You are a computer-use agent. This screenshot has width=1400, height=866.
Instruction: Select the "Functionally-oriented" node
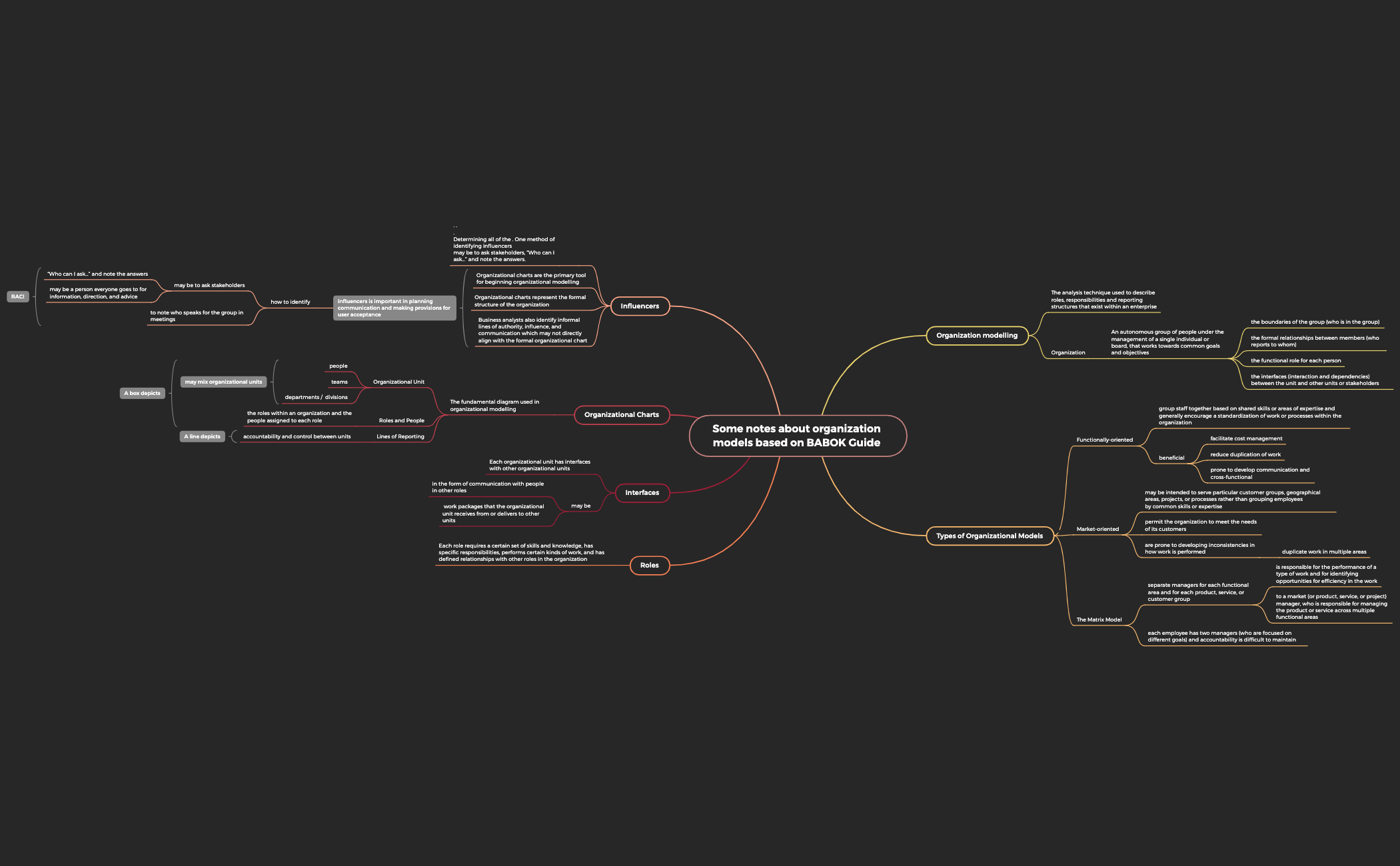[1104, 440]
